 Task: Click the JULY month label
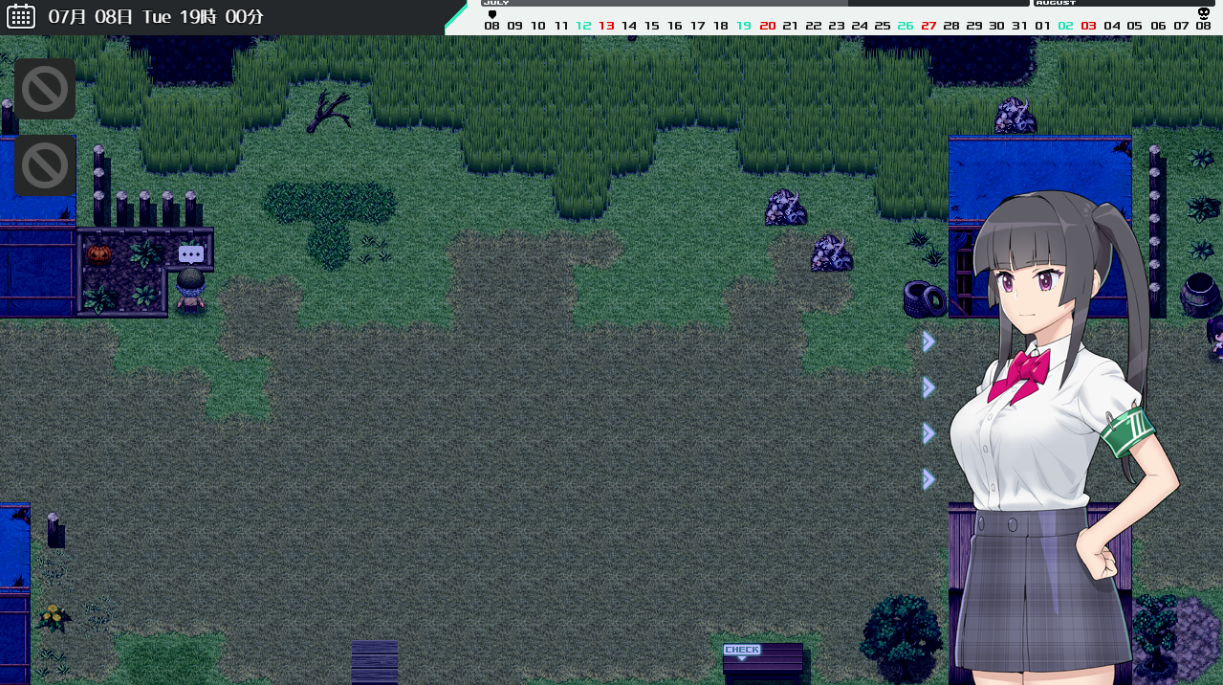pyautogui.click(x=496, y=3)
